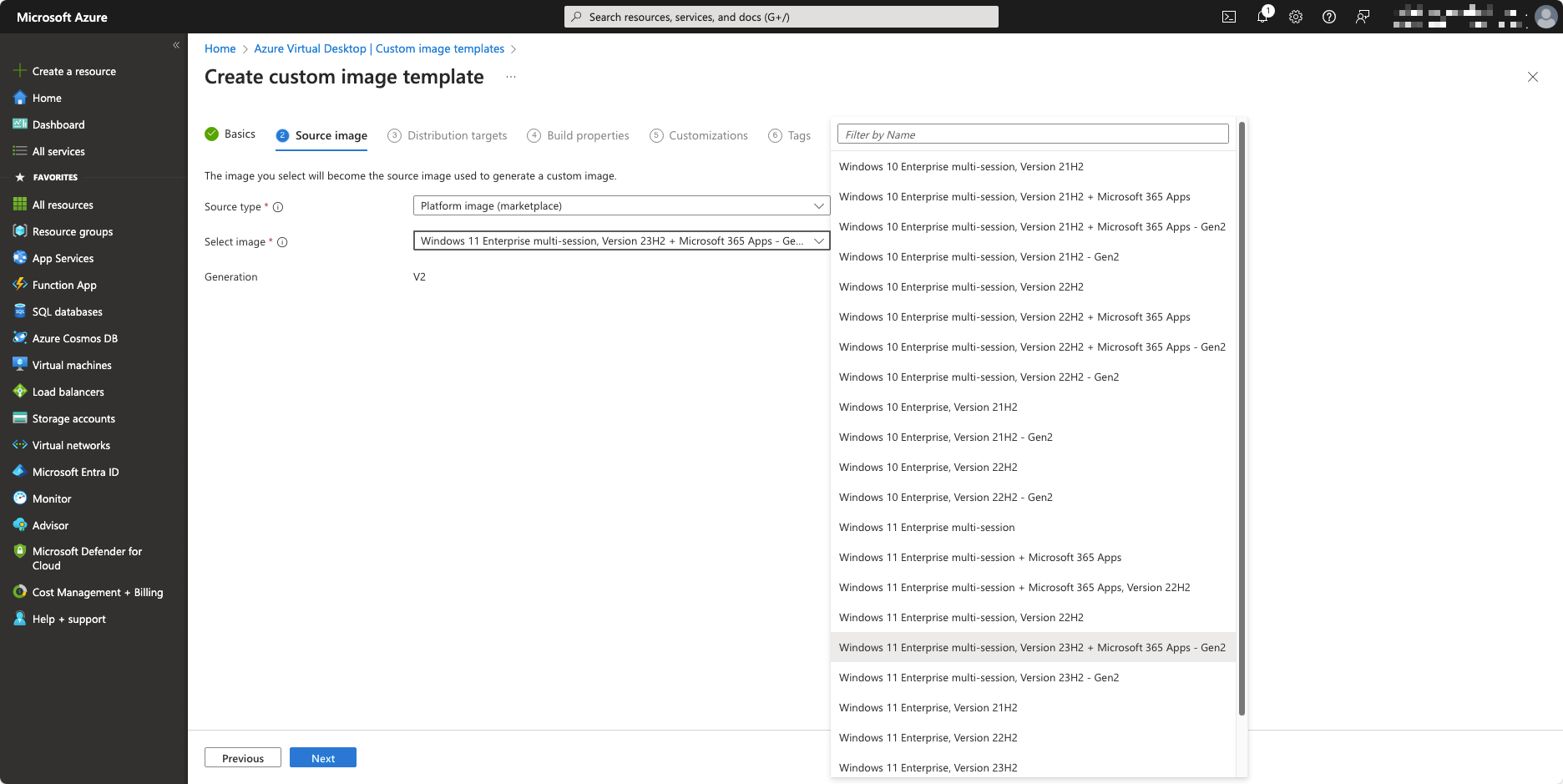The width and height of the screenshot is (1563, 784).
Task: Open the help question mark icon
Action: pos(1329,17)
